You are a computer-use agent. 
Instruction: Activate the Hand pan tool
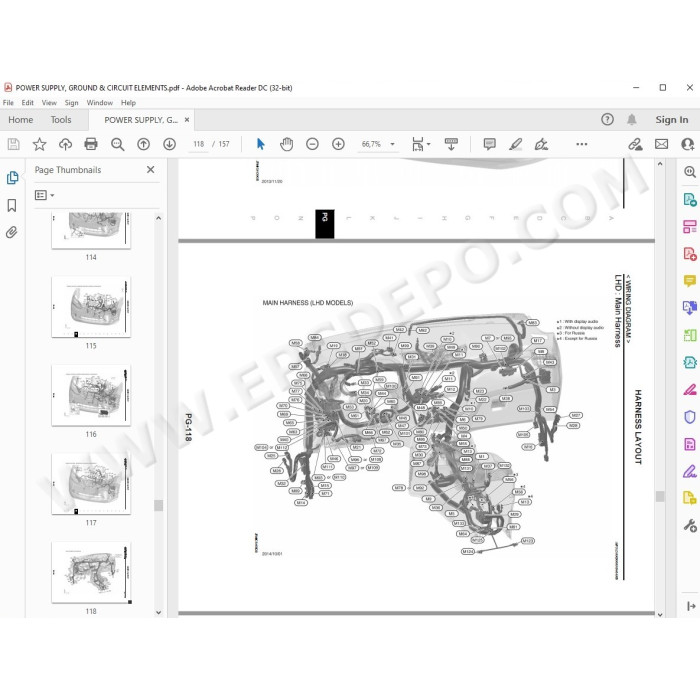[286, 144]
